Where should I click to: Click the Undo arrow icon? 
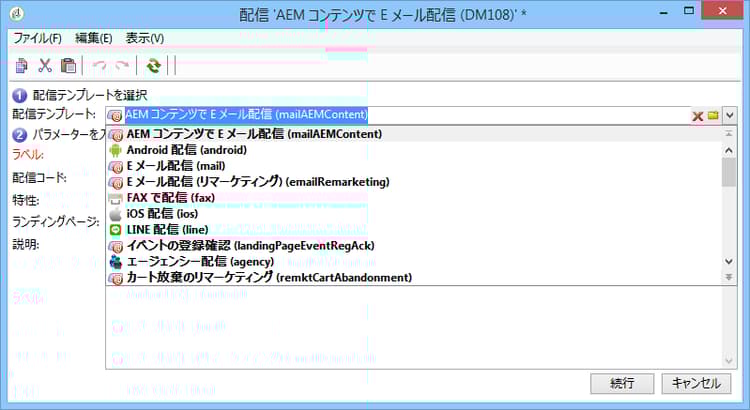[x=99, y=66]
